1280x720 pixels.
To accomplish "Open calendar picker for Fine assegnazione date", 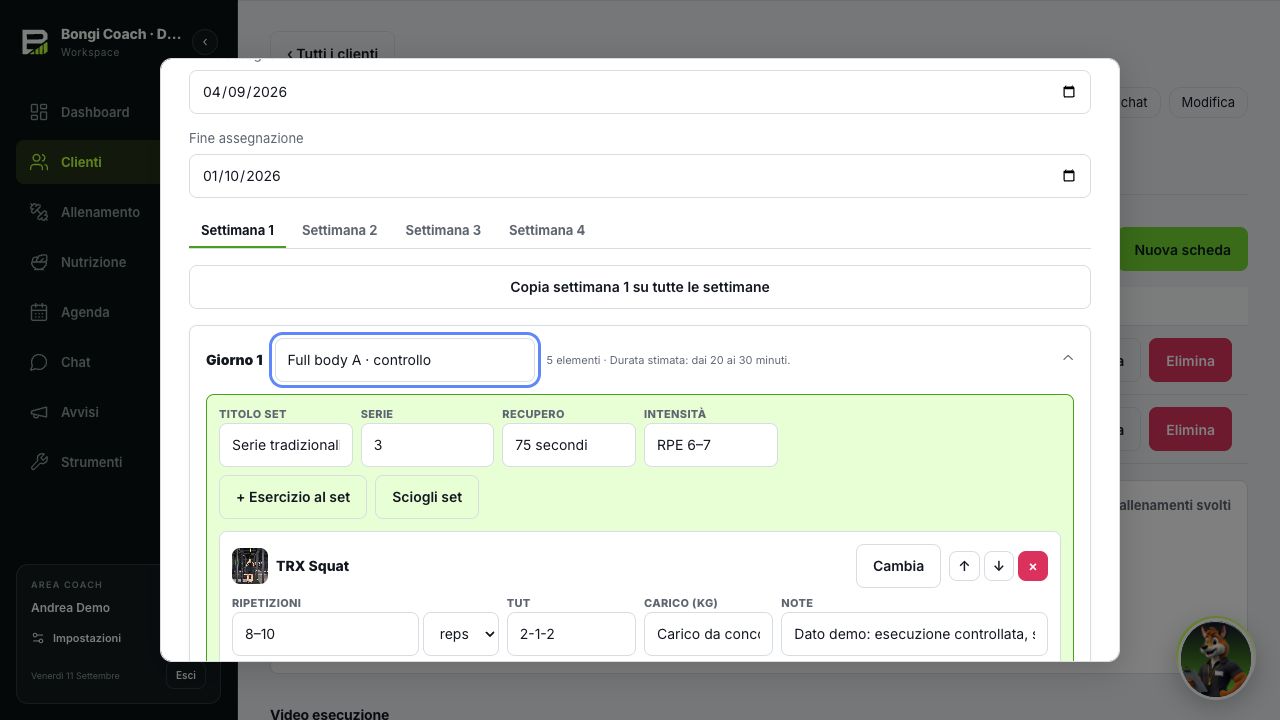I will tap(1068, 176).
